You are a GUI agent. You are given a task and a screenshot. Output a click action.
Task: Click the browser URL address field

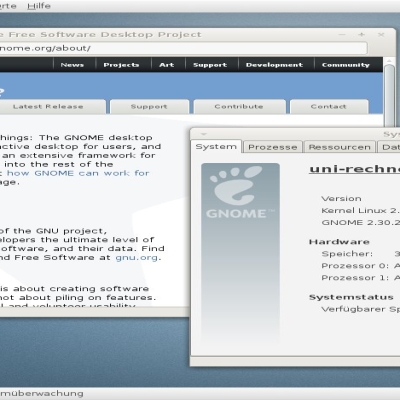[x=183, y=48]
